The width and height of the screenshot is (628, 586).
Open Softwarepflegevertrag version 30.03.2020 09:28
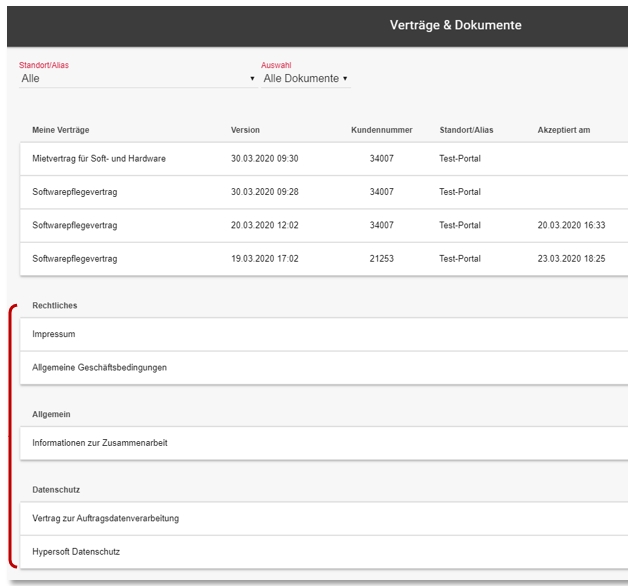tap(324, 192)
